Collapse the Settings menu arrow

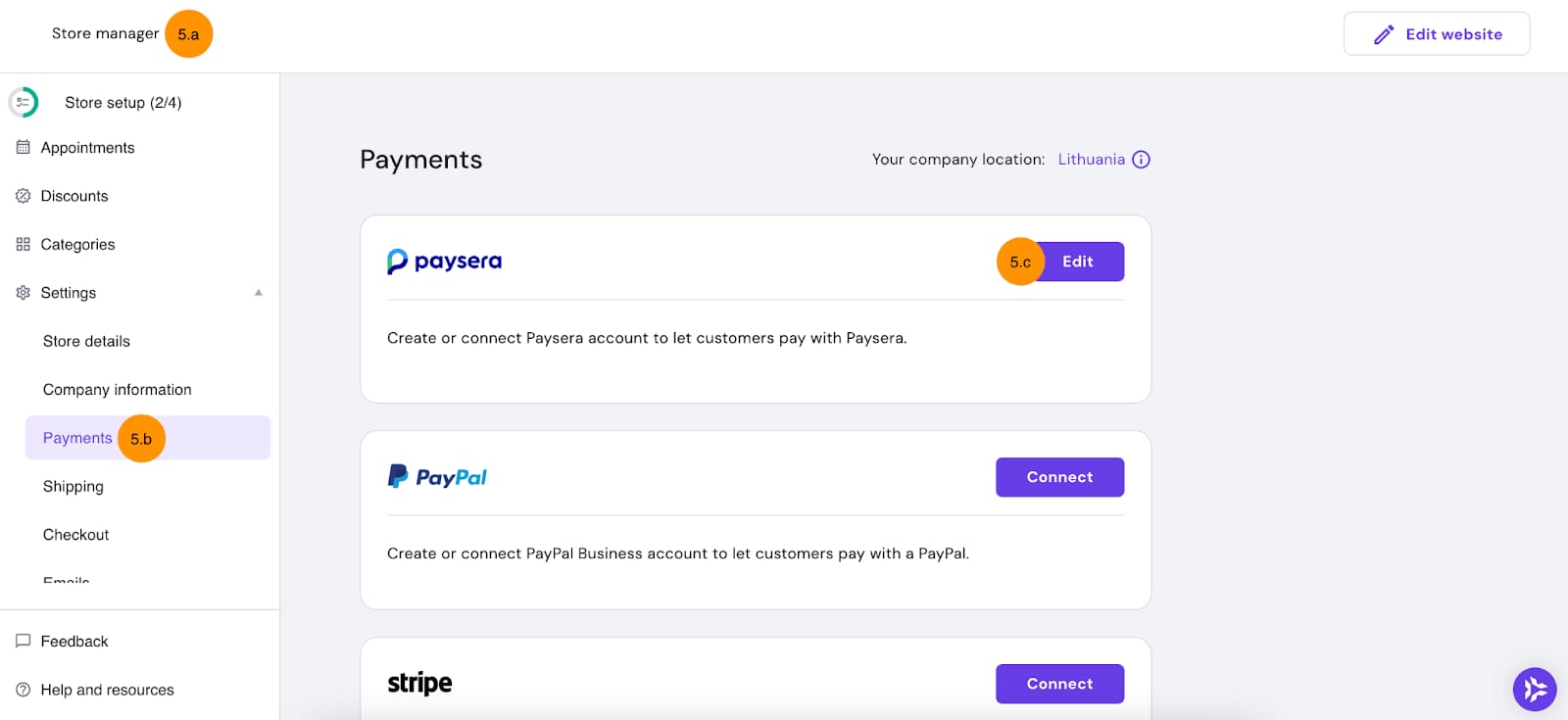pos(259,293)
